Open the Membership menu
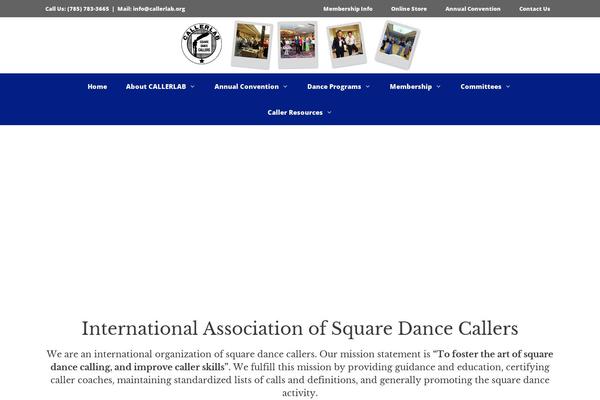Viewport: 600px width, 400px height. pos(411,87)
